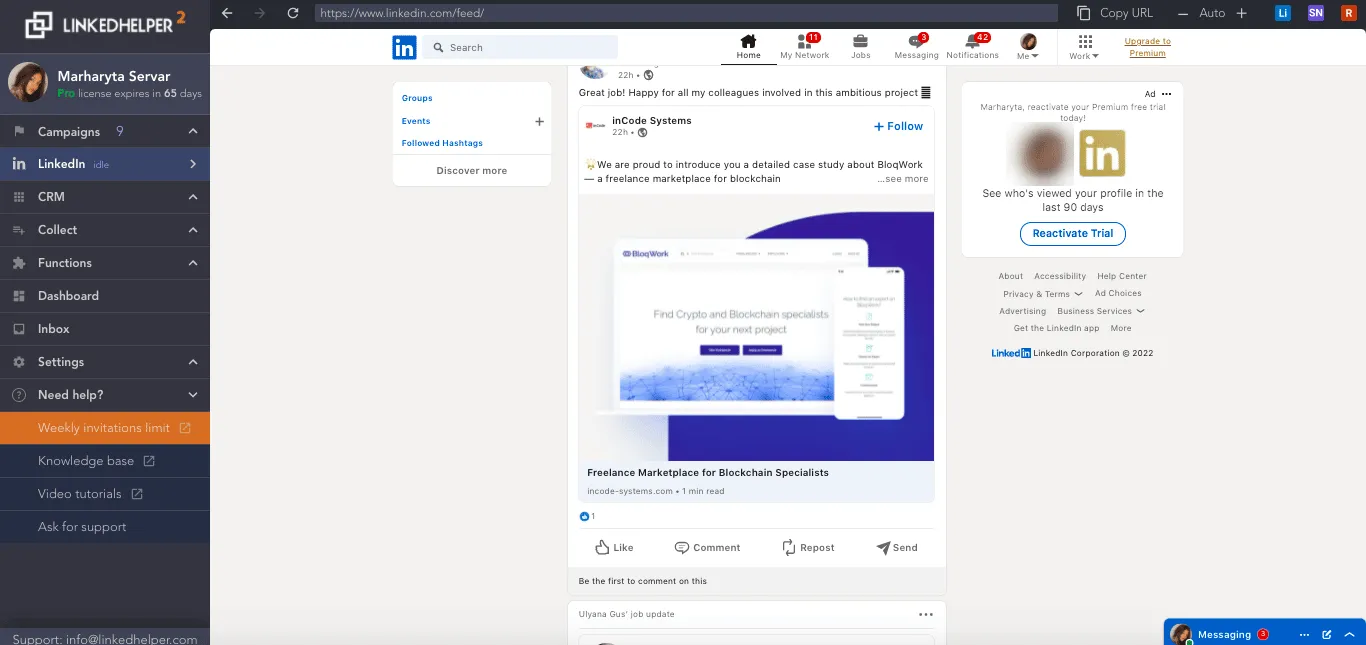Go to LinkedIn Home tab
Screen dimensions: 1366x645
click(x=748, y=47)
